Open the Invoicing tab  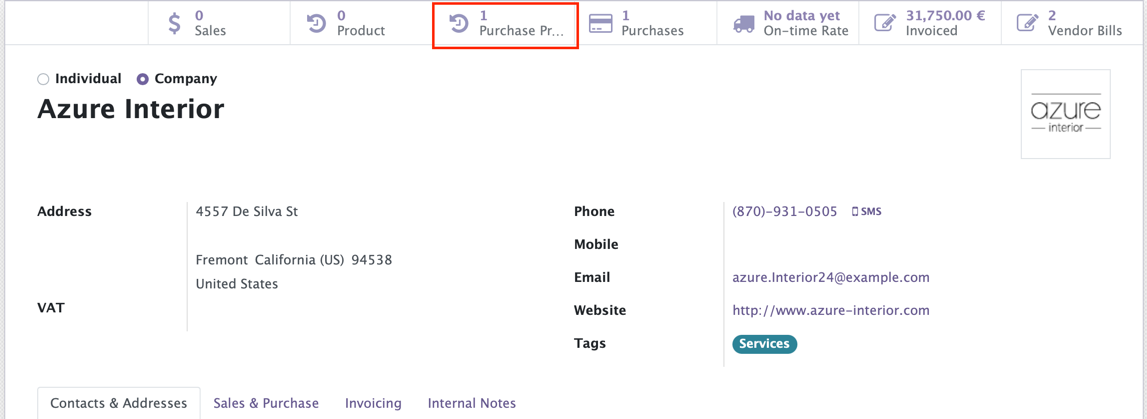point(374,403)
